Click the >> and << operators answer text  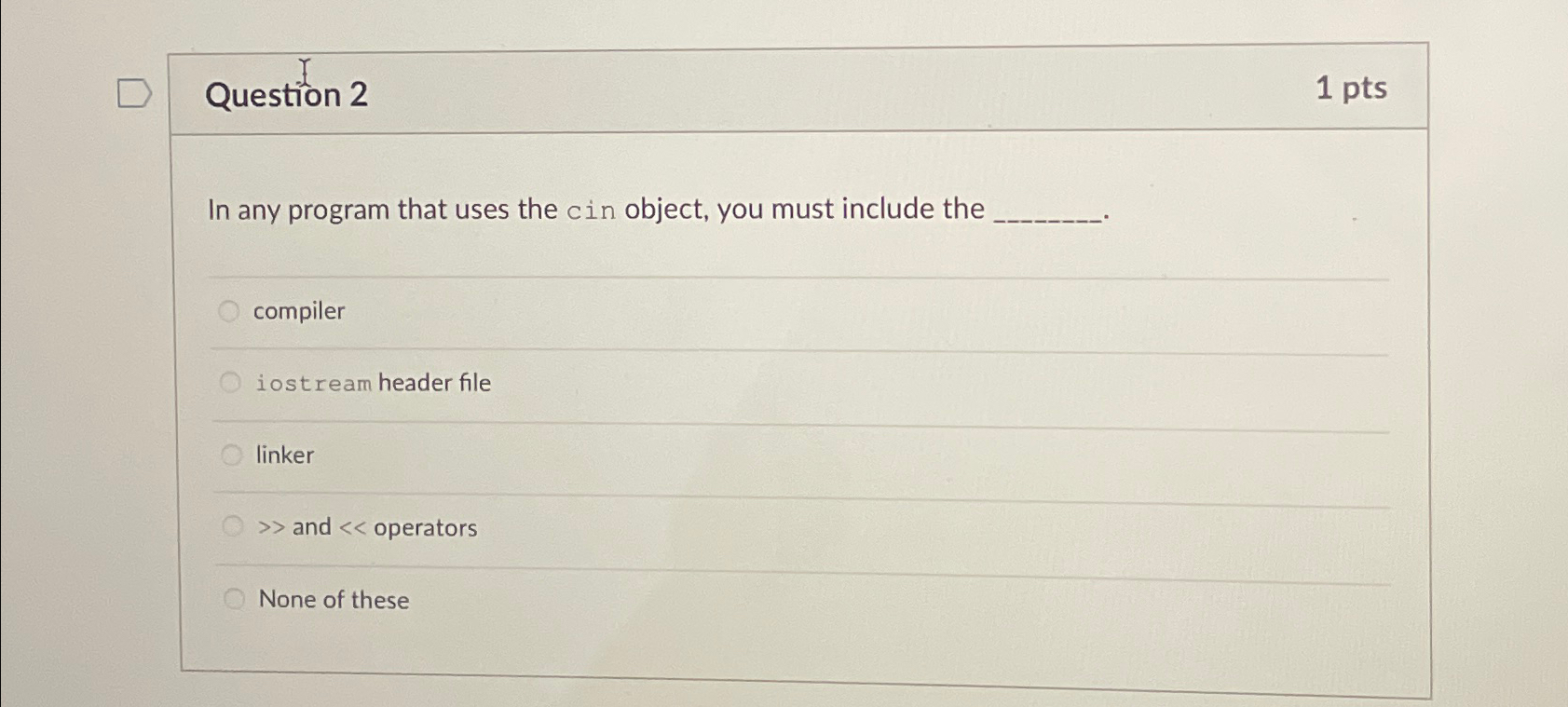point(367,527)
